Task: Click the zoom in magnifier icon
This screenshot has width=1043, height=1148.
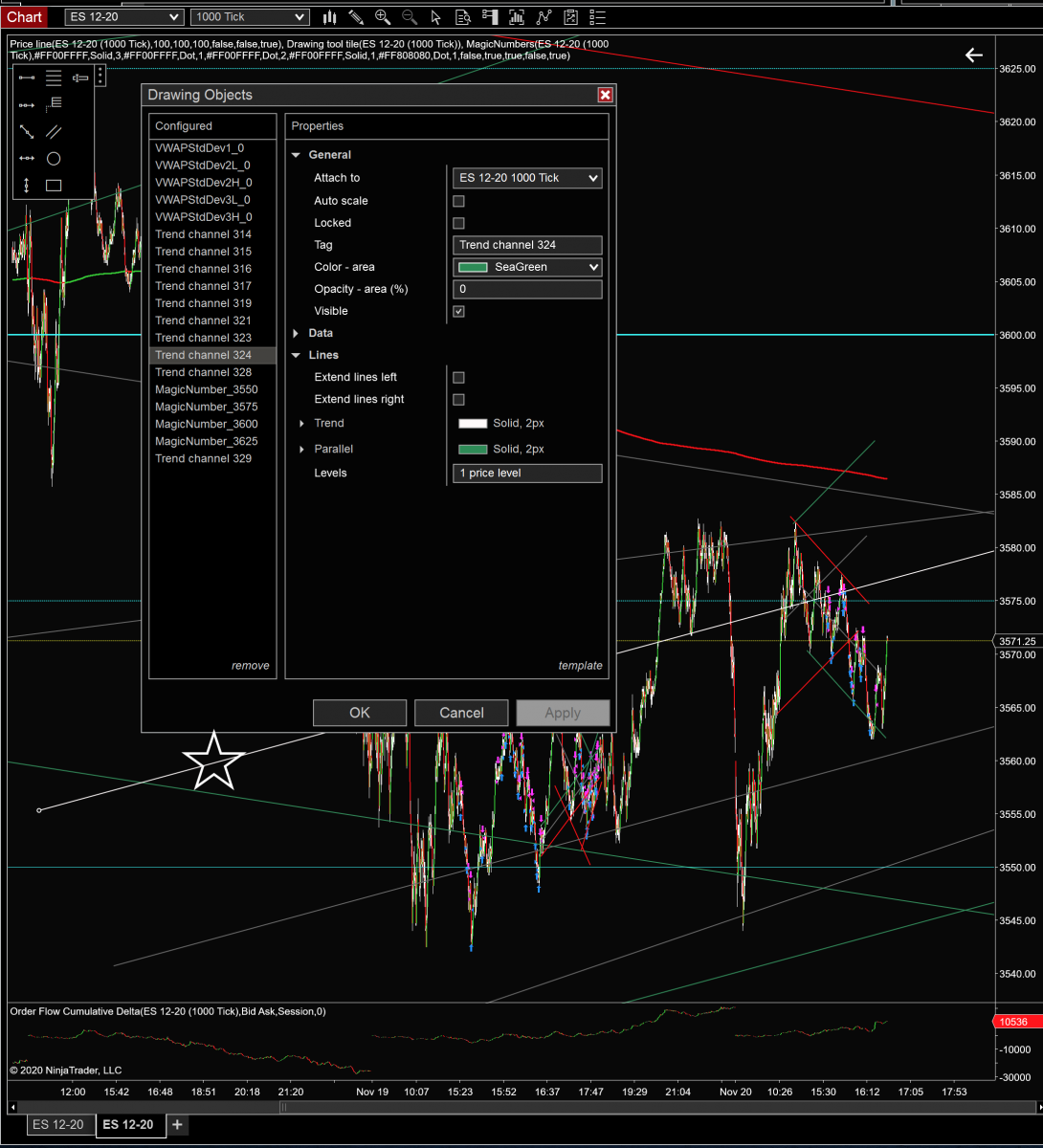Action: click(383, 16)
